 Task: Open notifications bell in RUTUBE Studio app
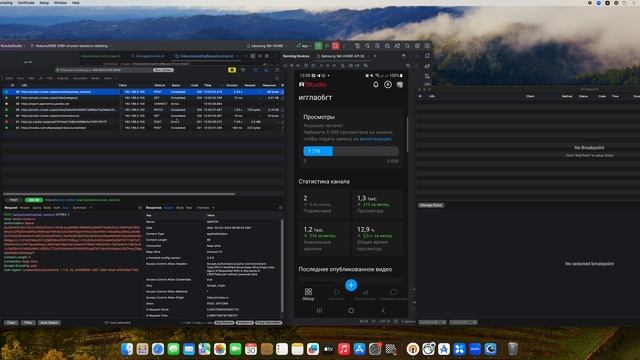click(376, 84)
